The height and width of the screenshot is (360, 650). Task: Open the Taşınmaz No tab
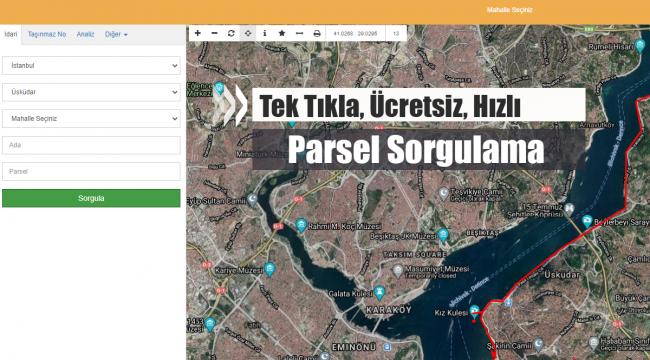[47, 34]
